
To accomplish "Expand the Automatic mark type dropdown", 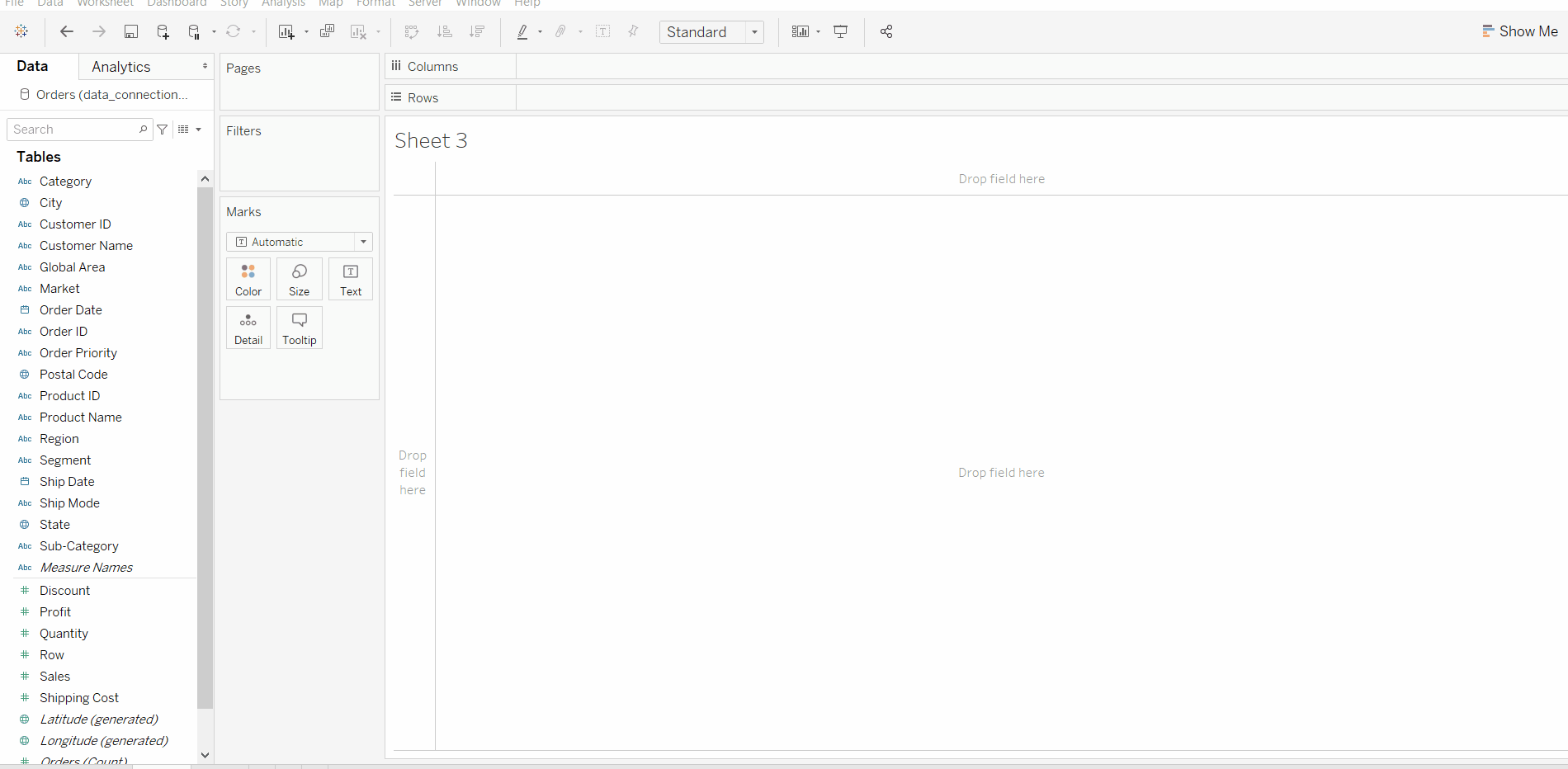I will click(x=300, y=242).
